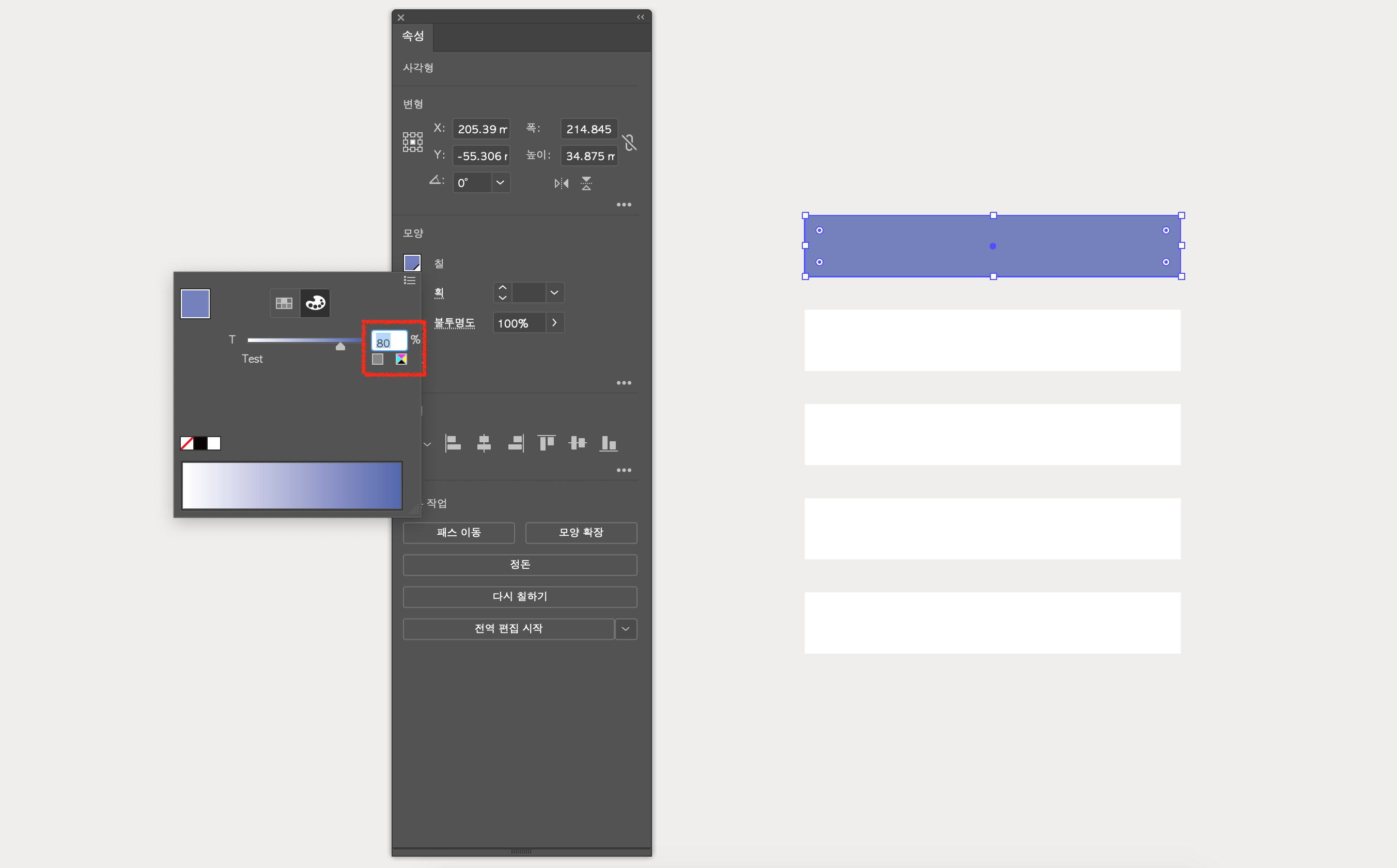The height and width of the screenshot is (868, 1397).
Task: Open more options in the 변형 section
Action: coord(624,205)
